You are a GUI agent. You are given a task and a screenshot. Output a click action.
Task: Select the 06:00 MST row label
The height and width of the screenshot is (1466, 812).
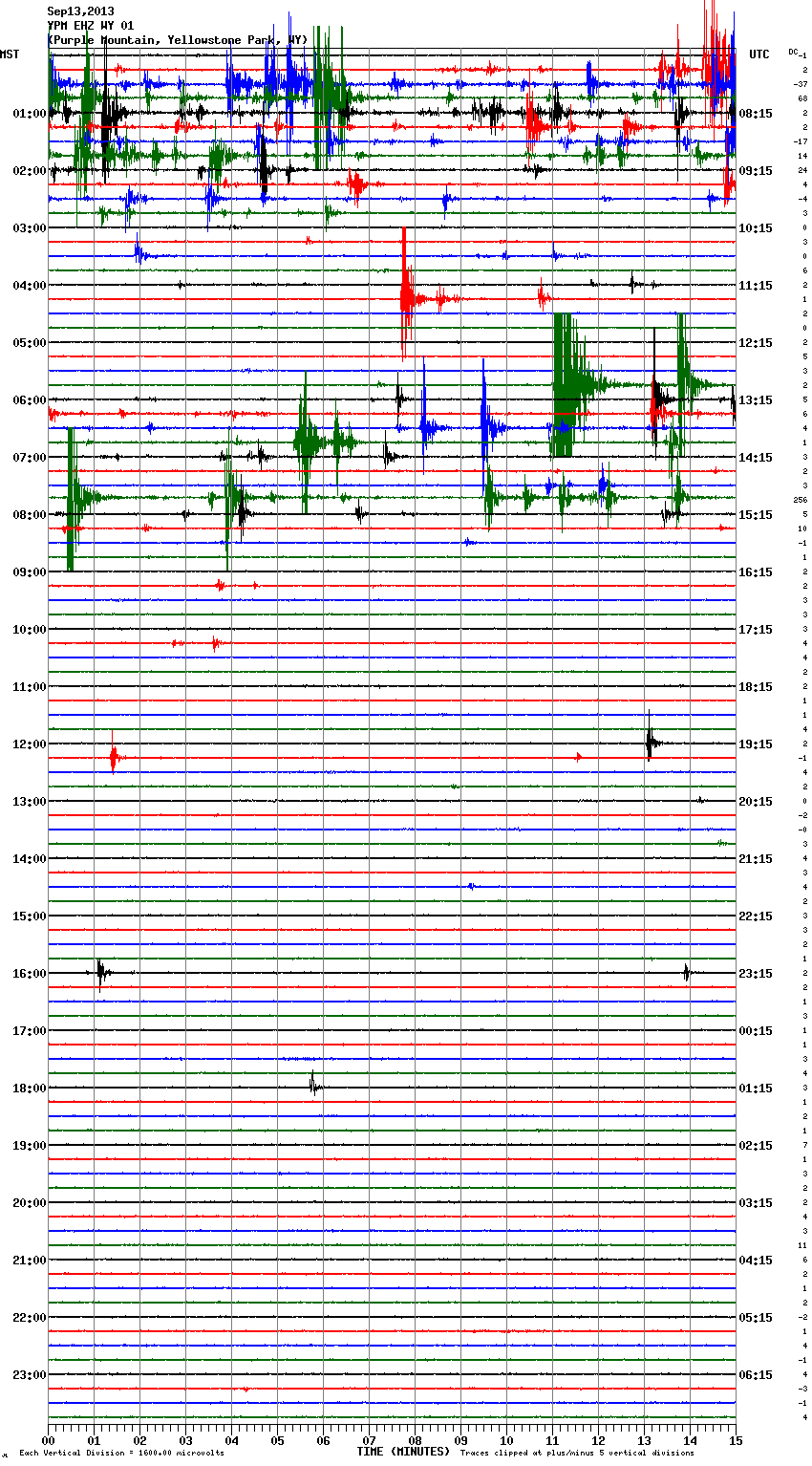point(29,400)
